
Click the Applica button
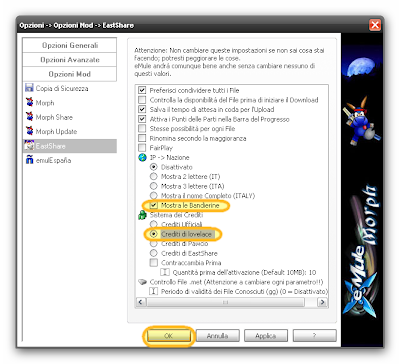[x=266, y=336]
